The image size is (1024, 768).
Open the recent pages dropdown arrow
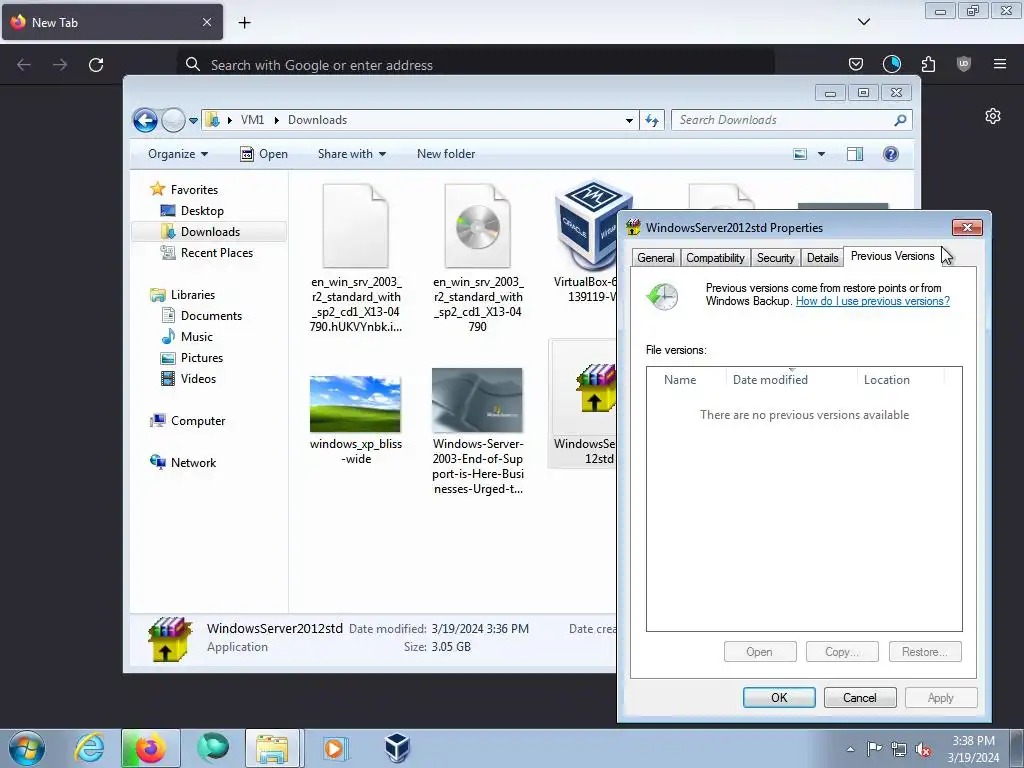coord(193,121)
